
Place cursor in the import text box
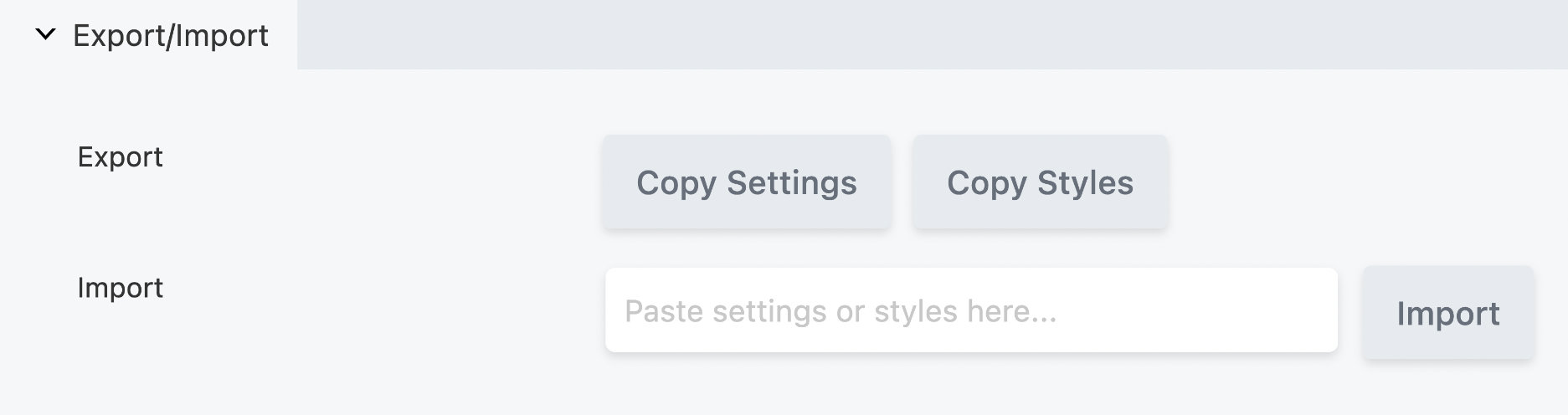point(971,310)
